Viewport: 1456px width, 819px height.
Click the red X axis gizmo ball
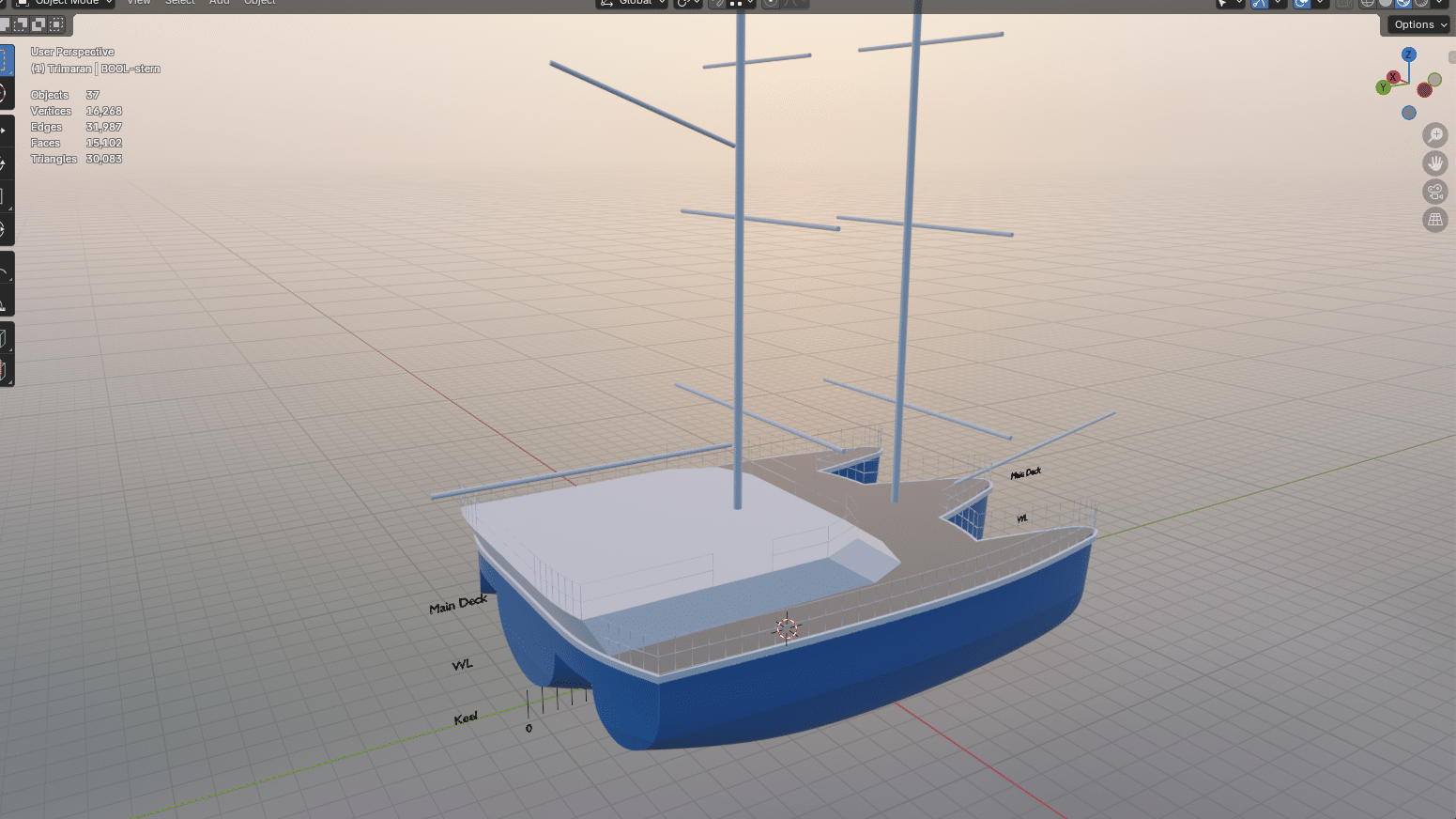[x=1393, y=77]
